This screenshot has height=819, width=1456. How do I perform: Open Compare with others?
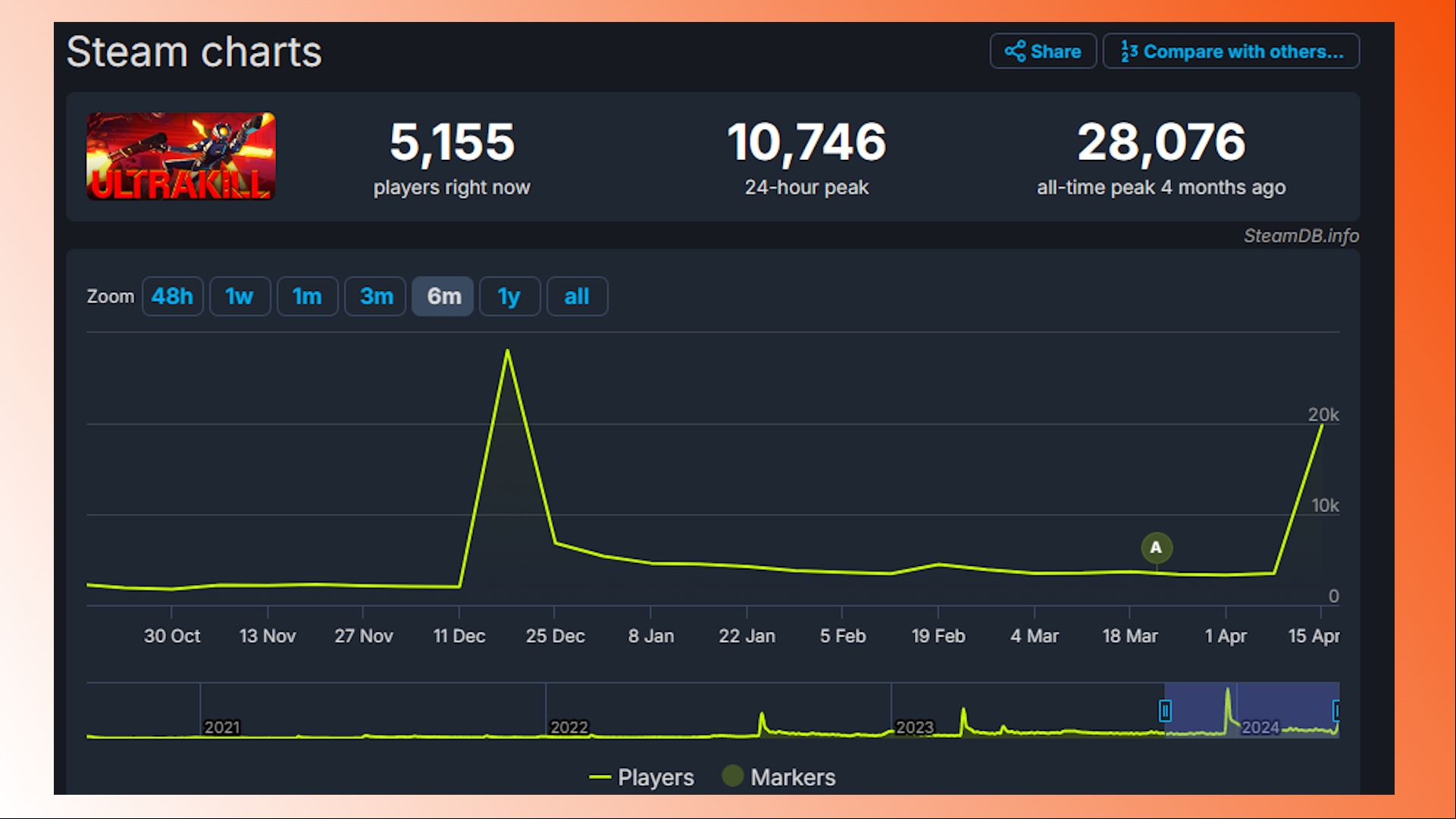point(1232,52)
